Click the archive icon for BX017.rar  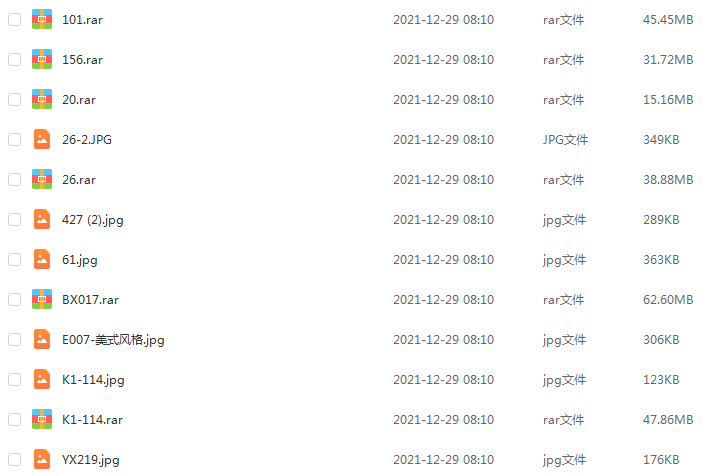42,300
